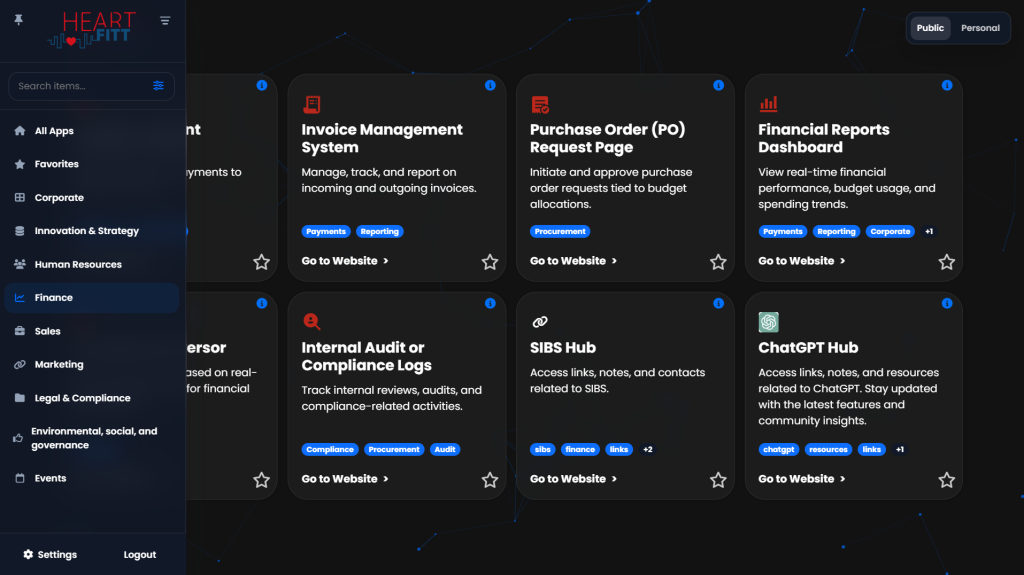The height and width of the screenshot is (575, 1024).
Task: Expand +2 more tags on SIBS Hub
Action: [648, 450]
